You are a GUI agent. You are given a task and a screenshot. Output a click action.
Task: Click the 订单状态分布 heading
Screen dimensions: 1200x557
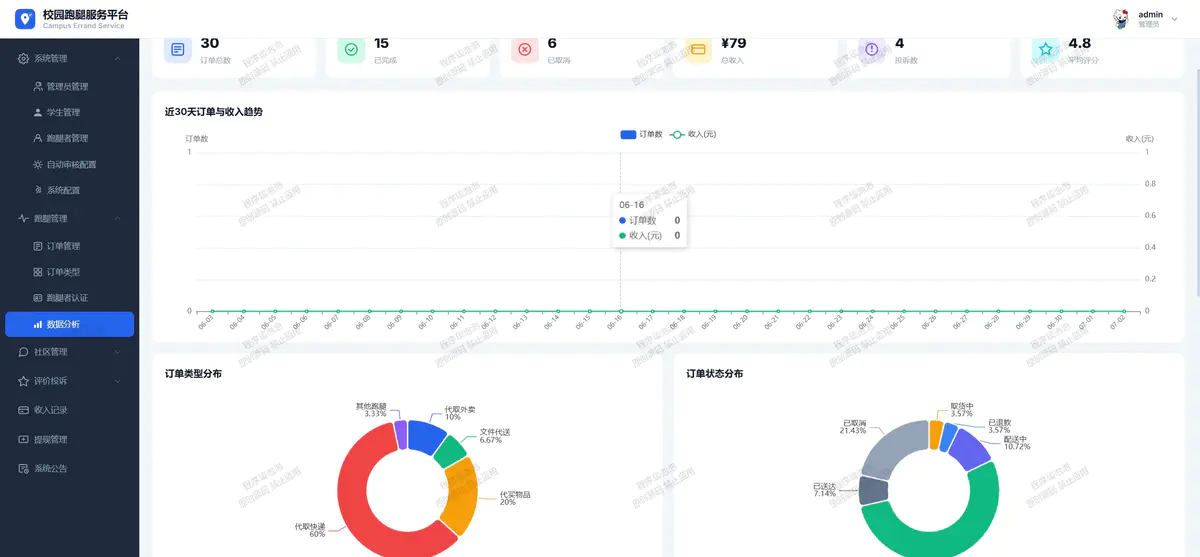click(x=714, y=374)
